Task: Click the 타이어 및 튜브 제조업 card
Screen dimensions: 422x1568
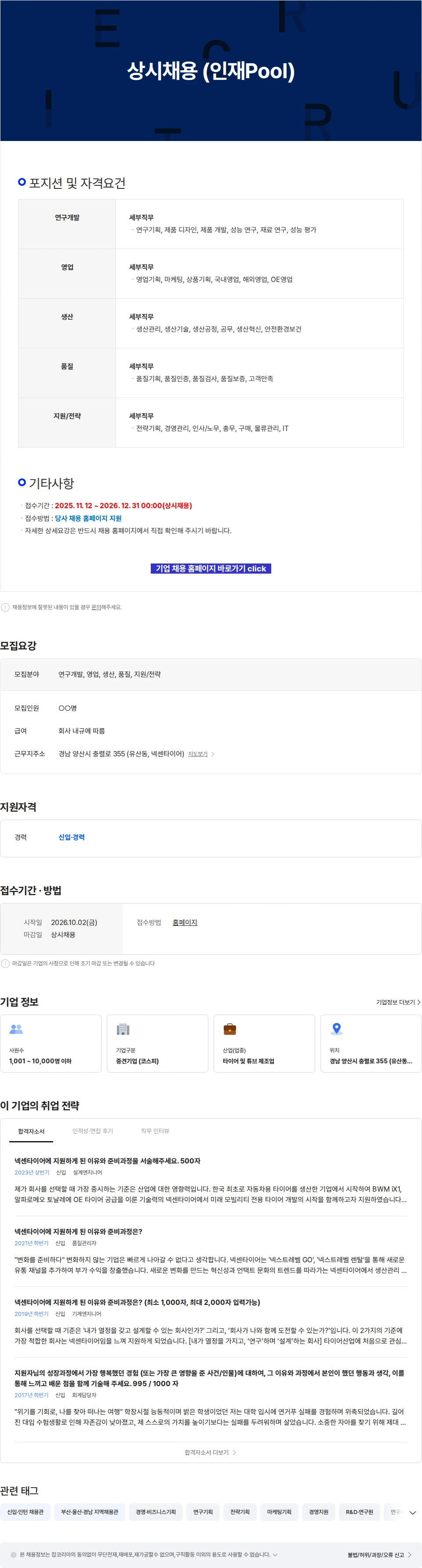Action: coord(264,1043)
